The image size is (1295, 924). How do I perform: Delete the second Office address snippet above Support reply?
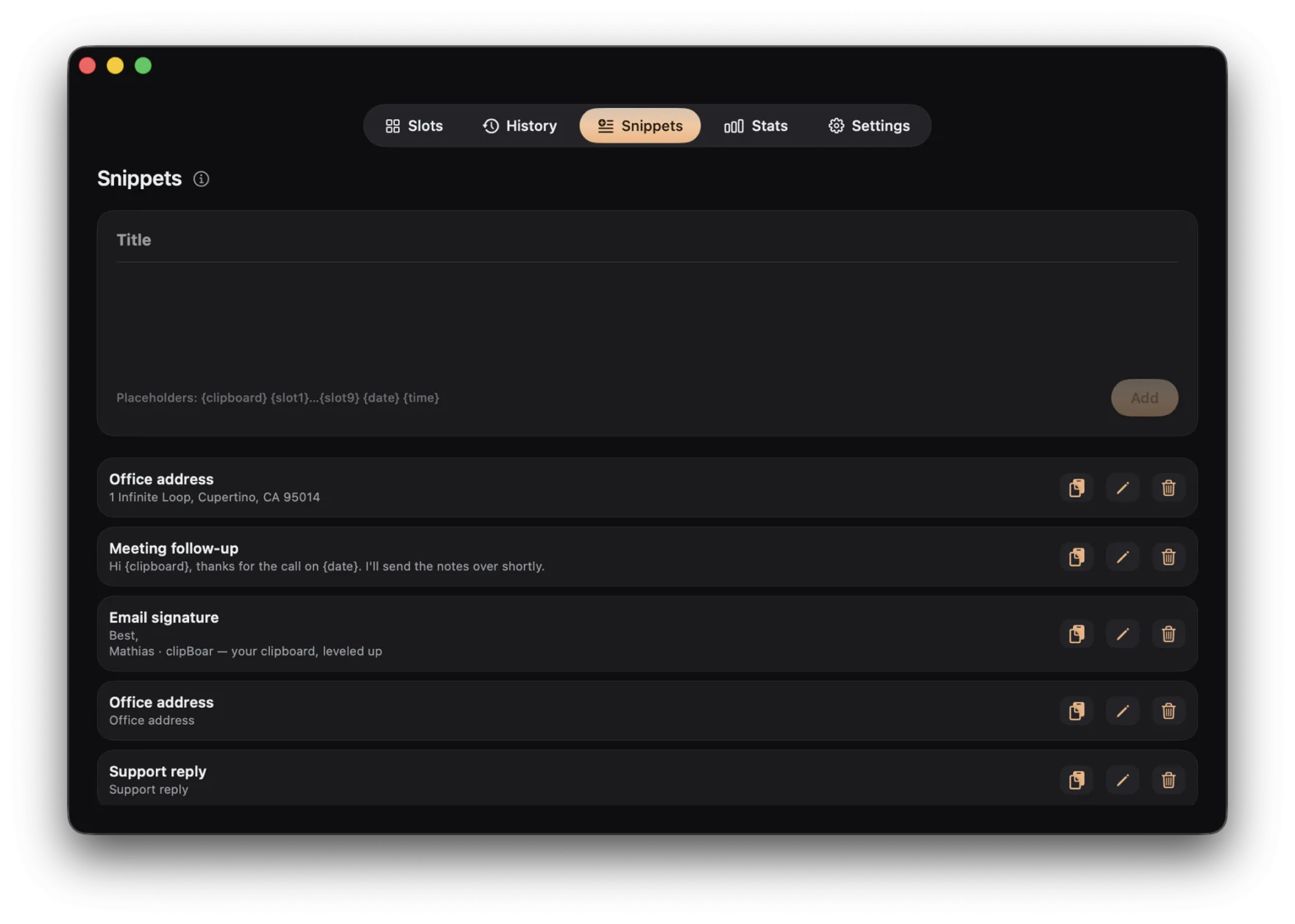(1168, 711)
